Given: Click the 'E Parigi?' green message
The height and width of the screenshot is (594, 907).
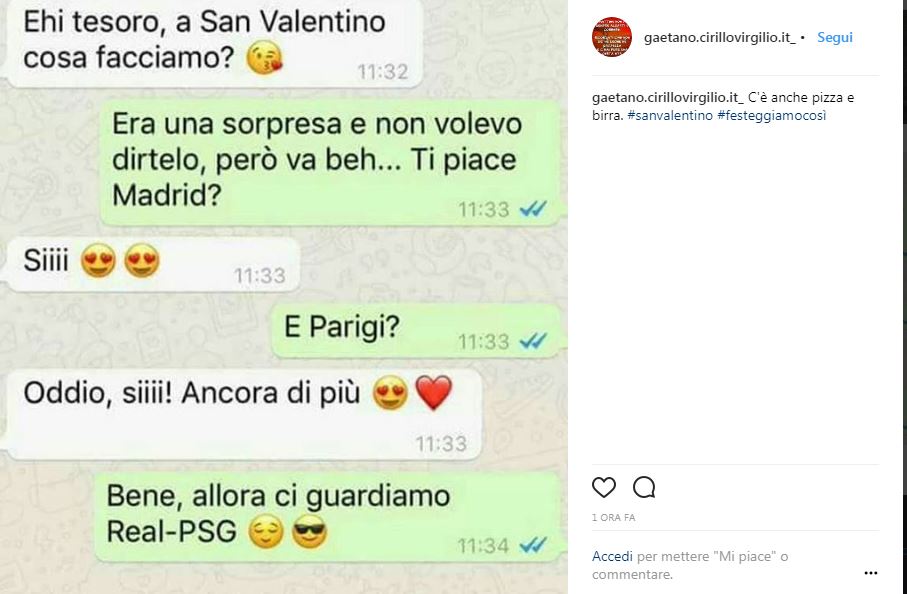Looking at the screenshot, I should pos(416,331).
